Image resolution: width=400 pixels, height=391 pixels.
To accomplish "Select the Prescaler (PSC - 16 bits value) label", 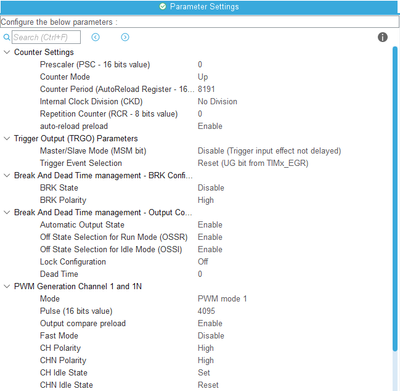I will 95,65.
